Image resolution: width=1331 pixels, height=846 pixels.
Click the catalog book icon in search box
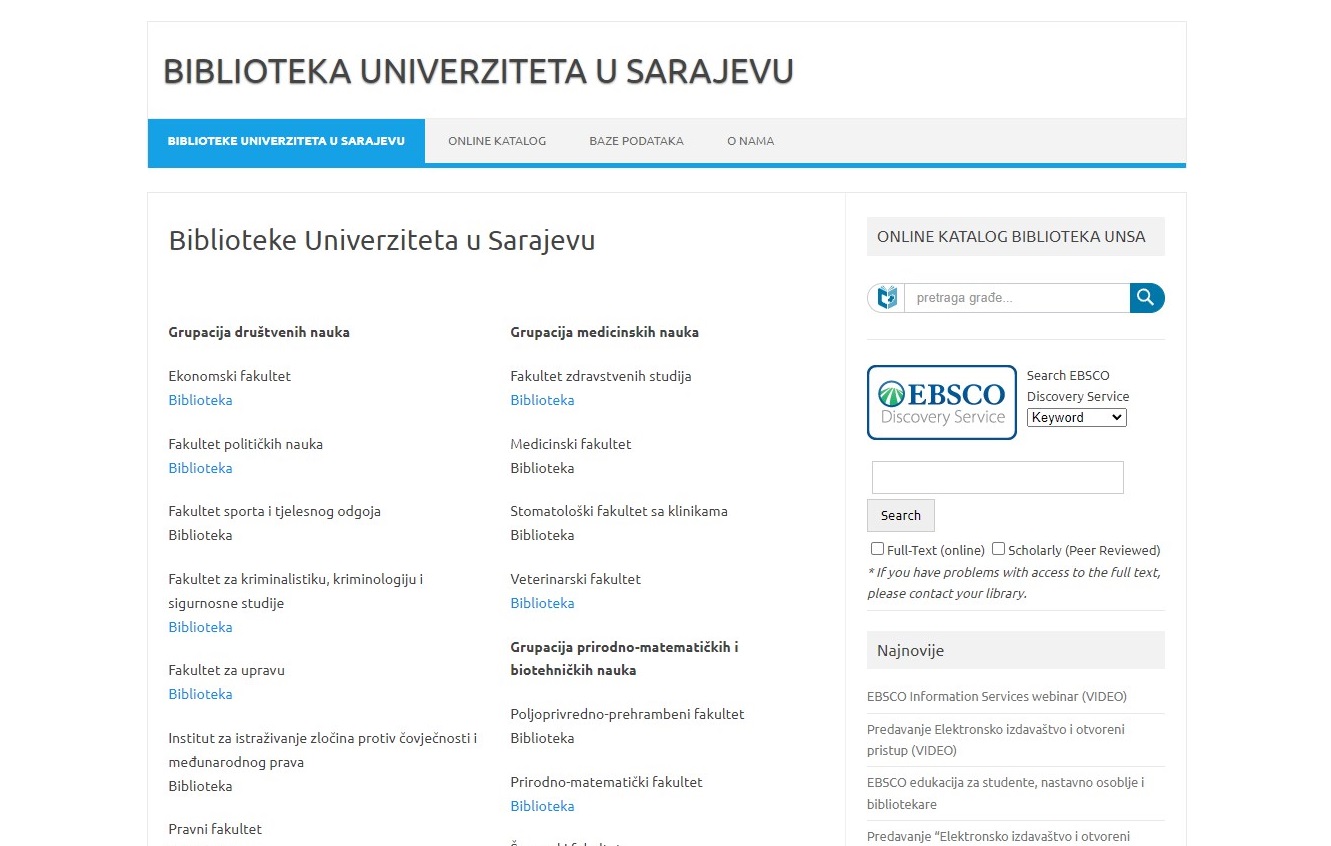pos(886,298)
